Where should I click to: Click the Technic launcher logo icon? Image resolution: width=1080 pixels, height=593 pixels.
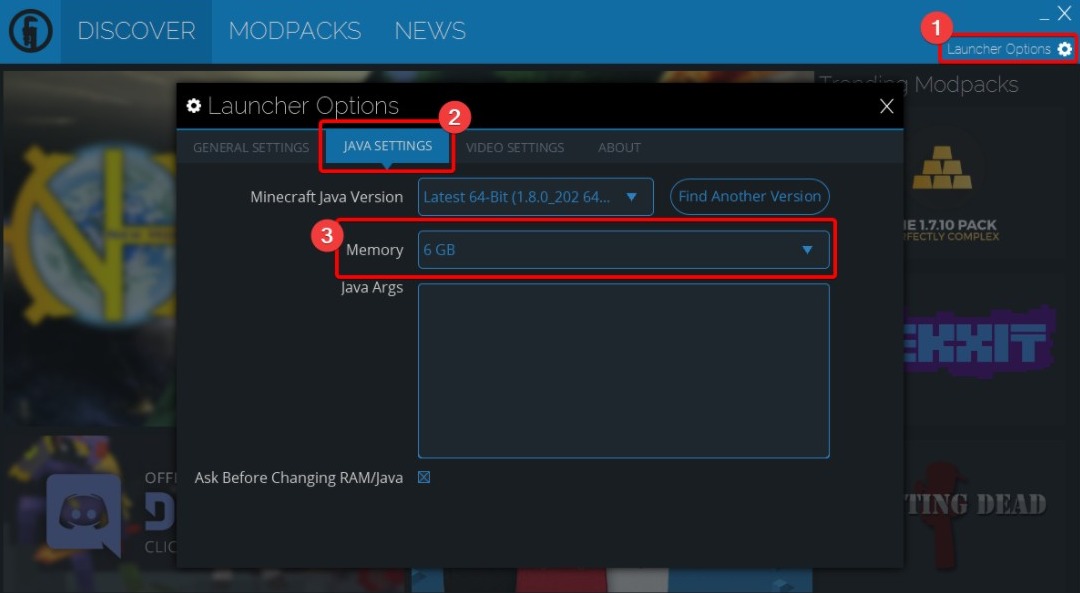point(30,31)
